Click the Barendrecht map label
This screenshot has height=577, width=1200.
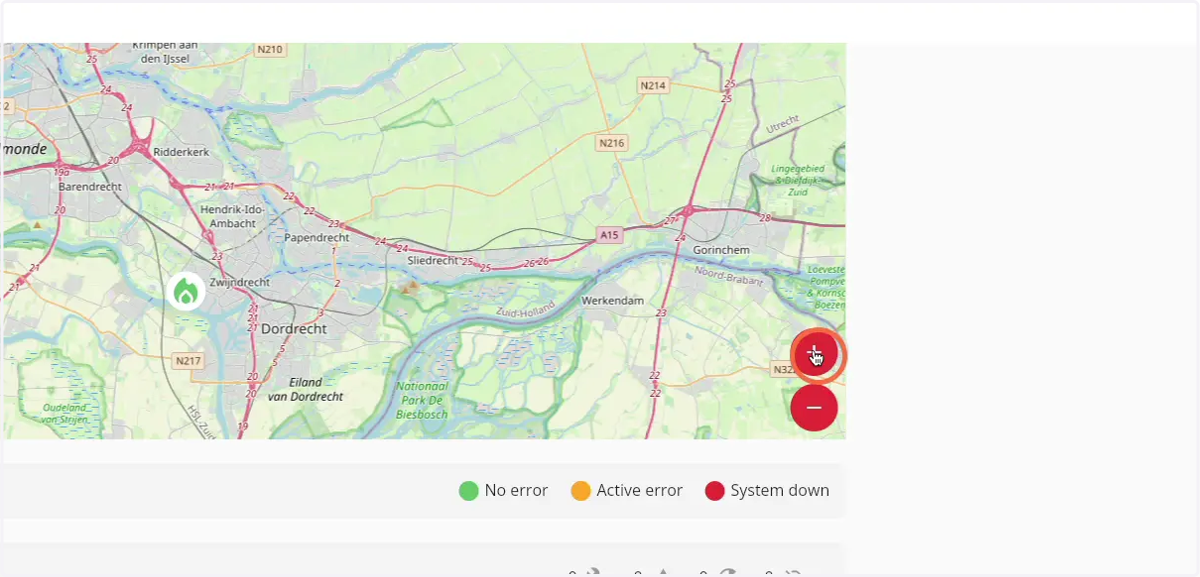pyautogui.click(x=90, y=187)
